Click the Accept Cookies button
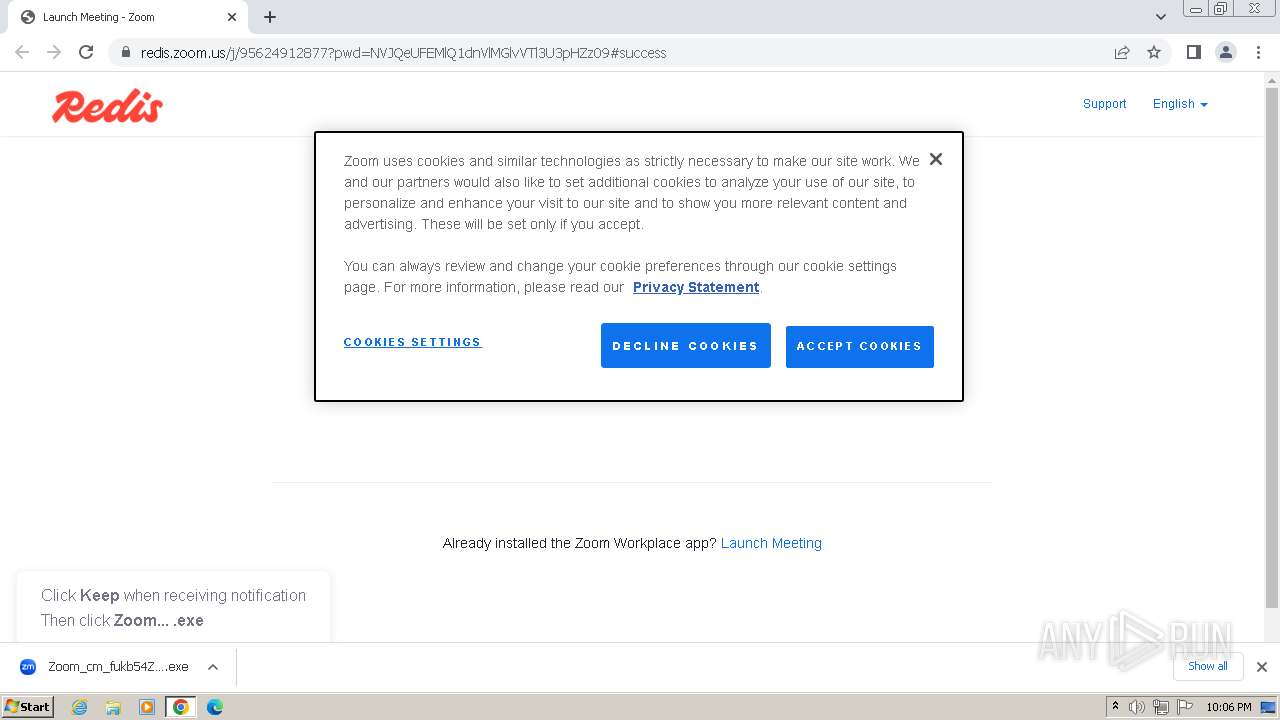 (x=860, y=346)
